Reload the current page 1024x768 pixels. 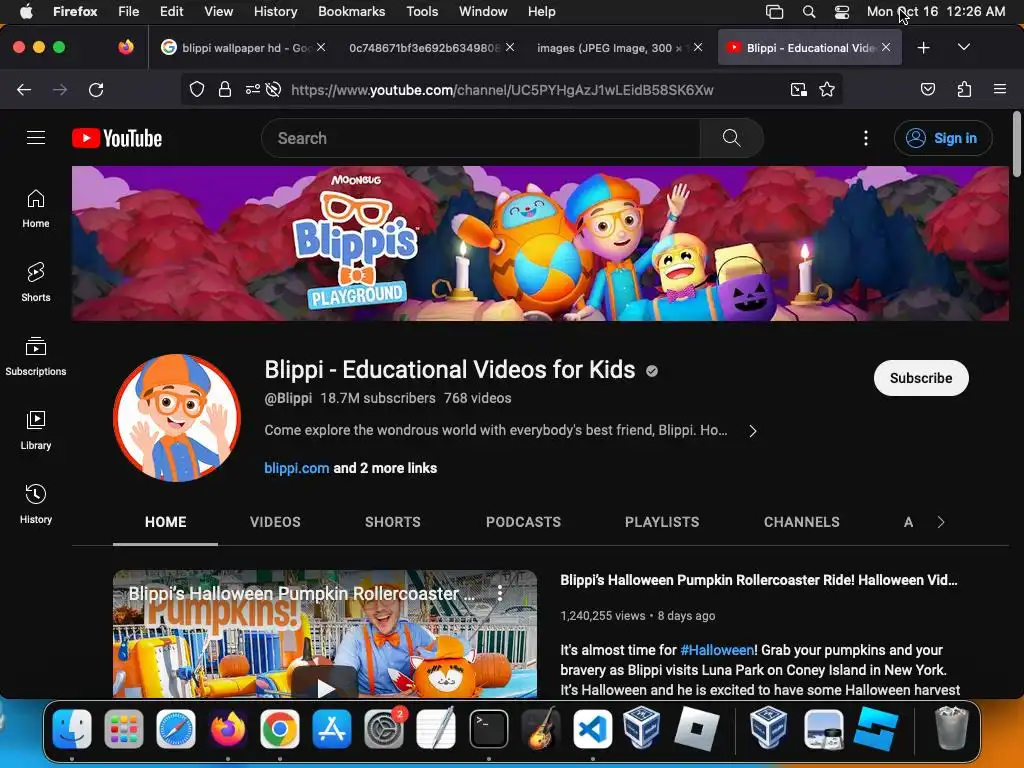tap(96, 89)
